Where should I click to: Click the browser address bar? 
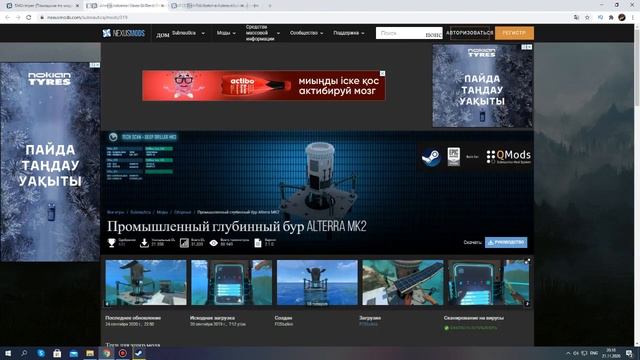click(302, 18)
